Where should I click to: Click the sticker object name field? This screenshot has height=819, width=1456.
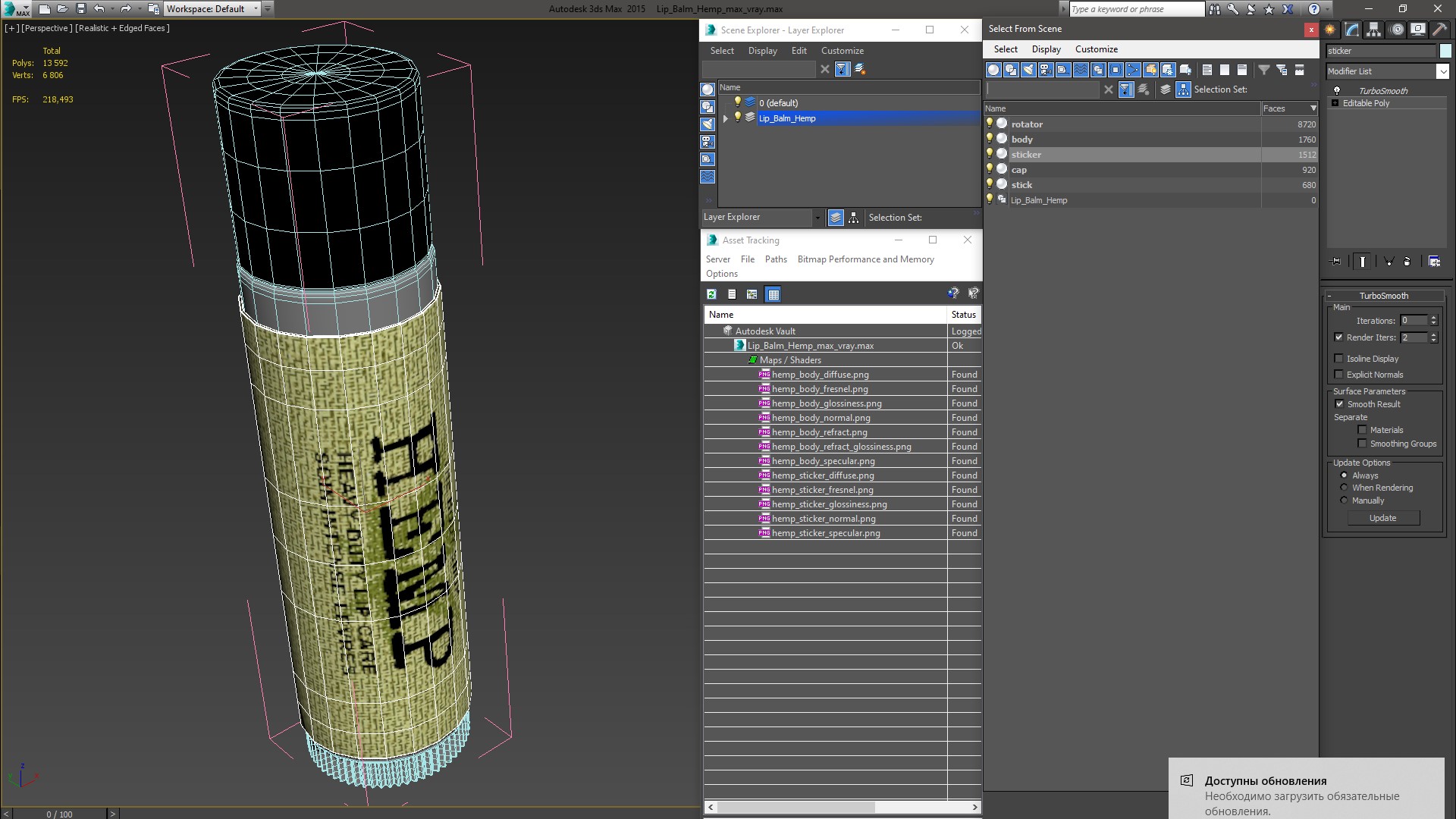pos(1380,51)
